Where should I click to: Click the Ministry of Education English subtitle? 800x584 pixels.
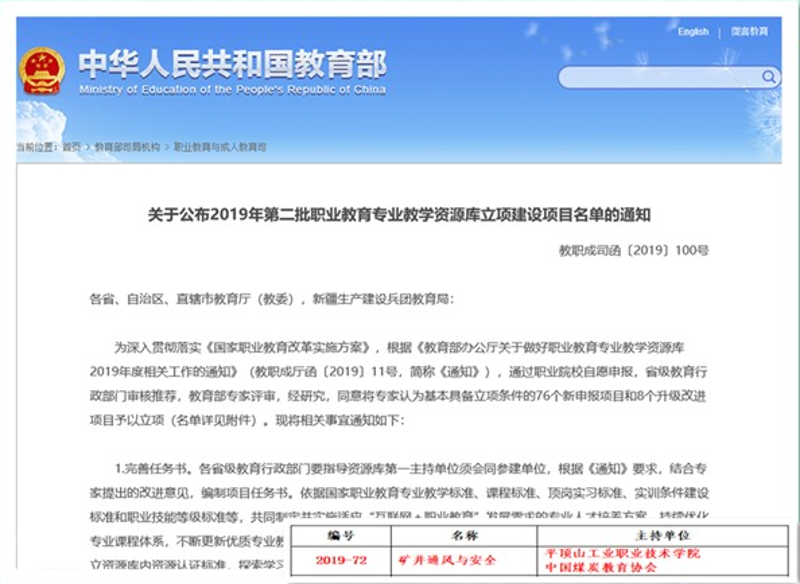tap(233, 90)
